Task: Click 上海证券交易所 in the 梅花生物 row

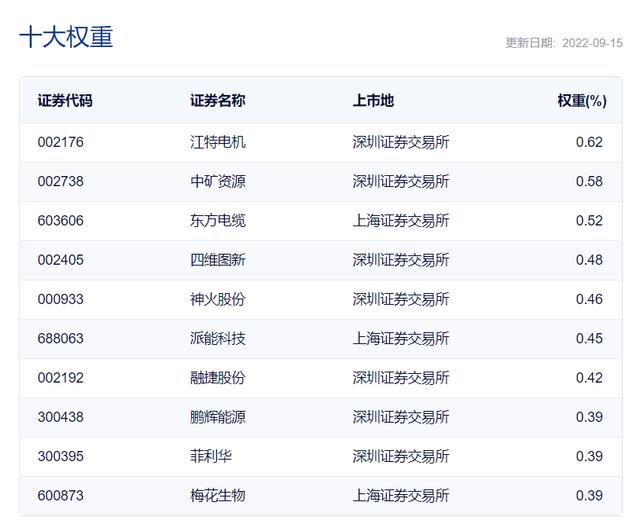Action: point(401,495)
